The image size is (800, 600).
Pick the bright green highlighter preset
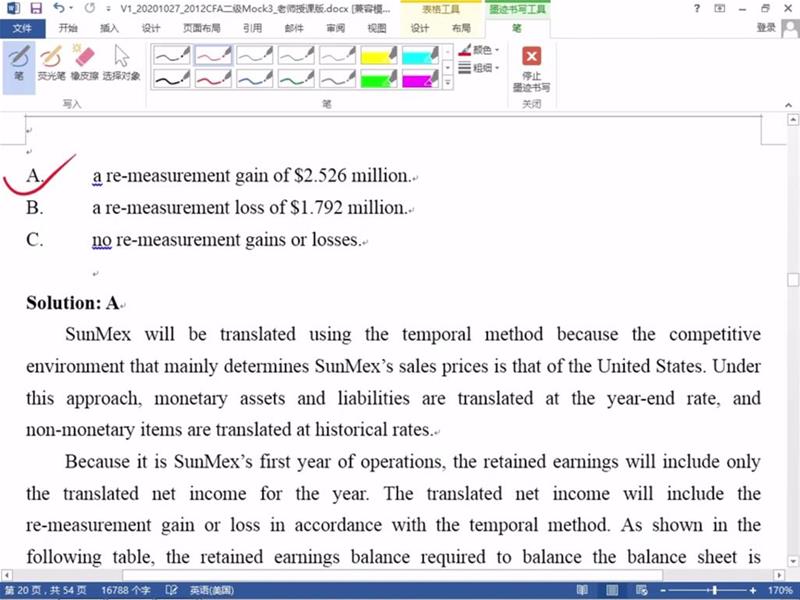[x=379, y=79]
